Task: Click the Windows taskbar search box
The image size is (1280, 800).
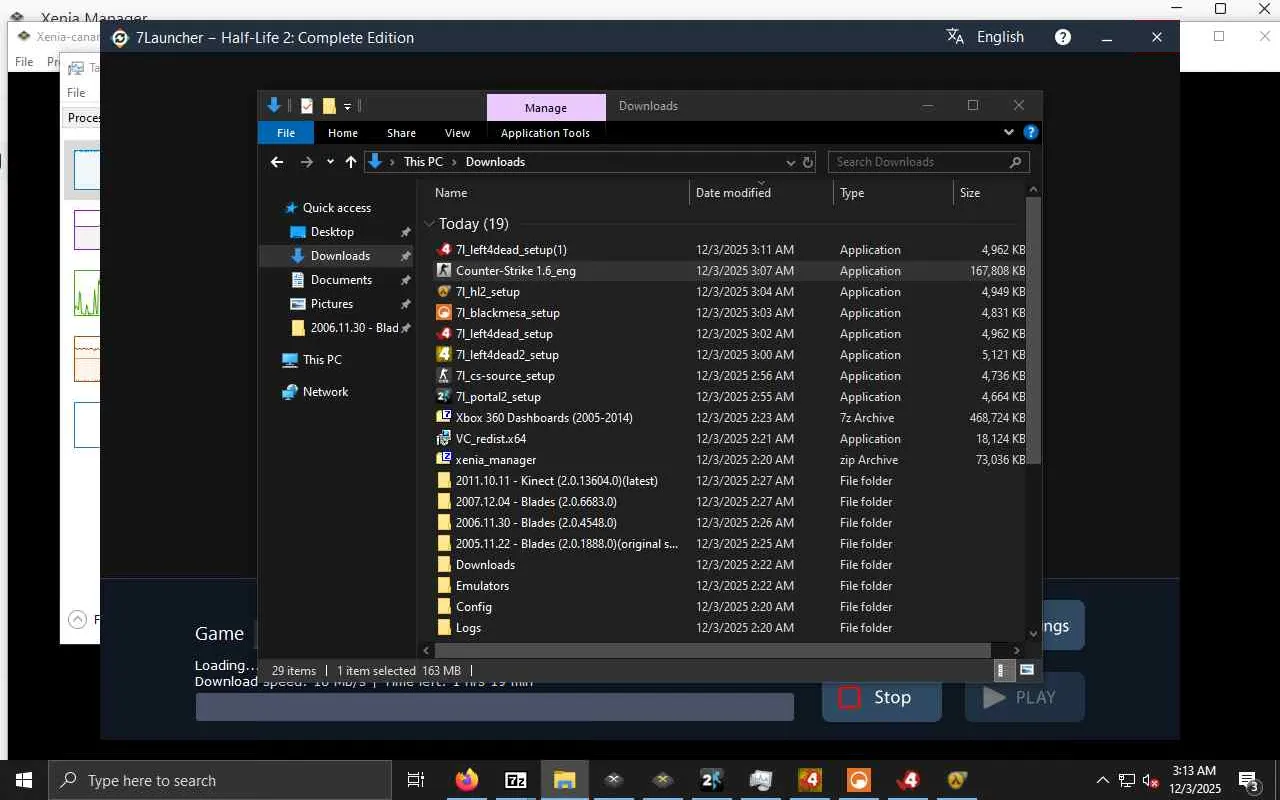Action: tap(220, 780)
